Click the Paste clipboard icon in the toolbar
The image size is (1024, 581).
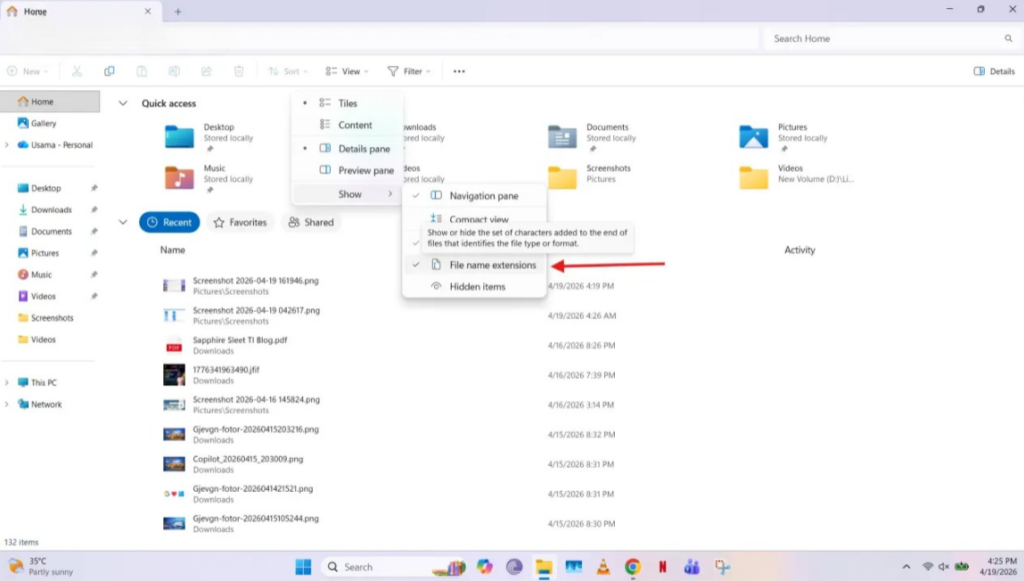click(142, 71)
